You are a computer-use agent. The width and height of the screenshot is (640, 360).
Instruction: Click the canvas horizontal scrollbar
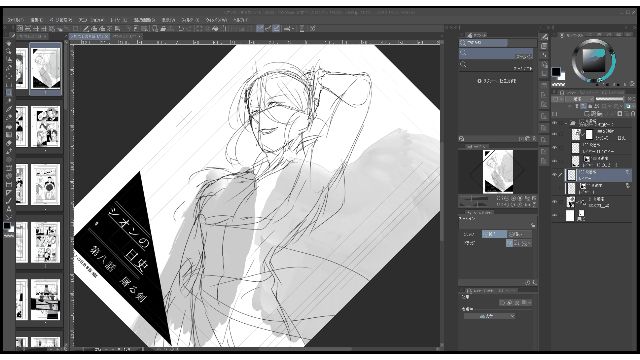click(x=306, y=349)
